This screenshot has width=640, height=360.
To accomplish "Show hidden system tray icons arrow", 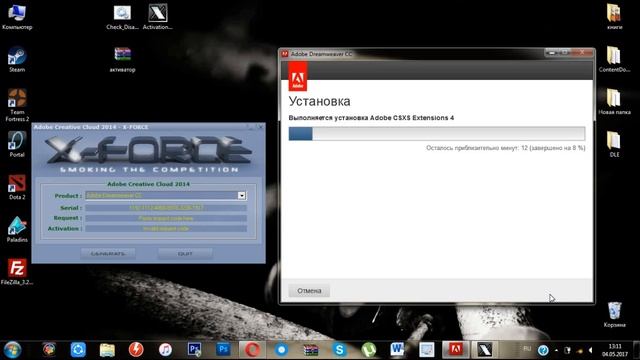I will point(556,350).
